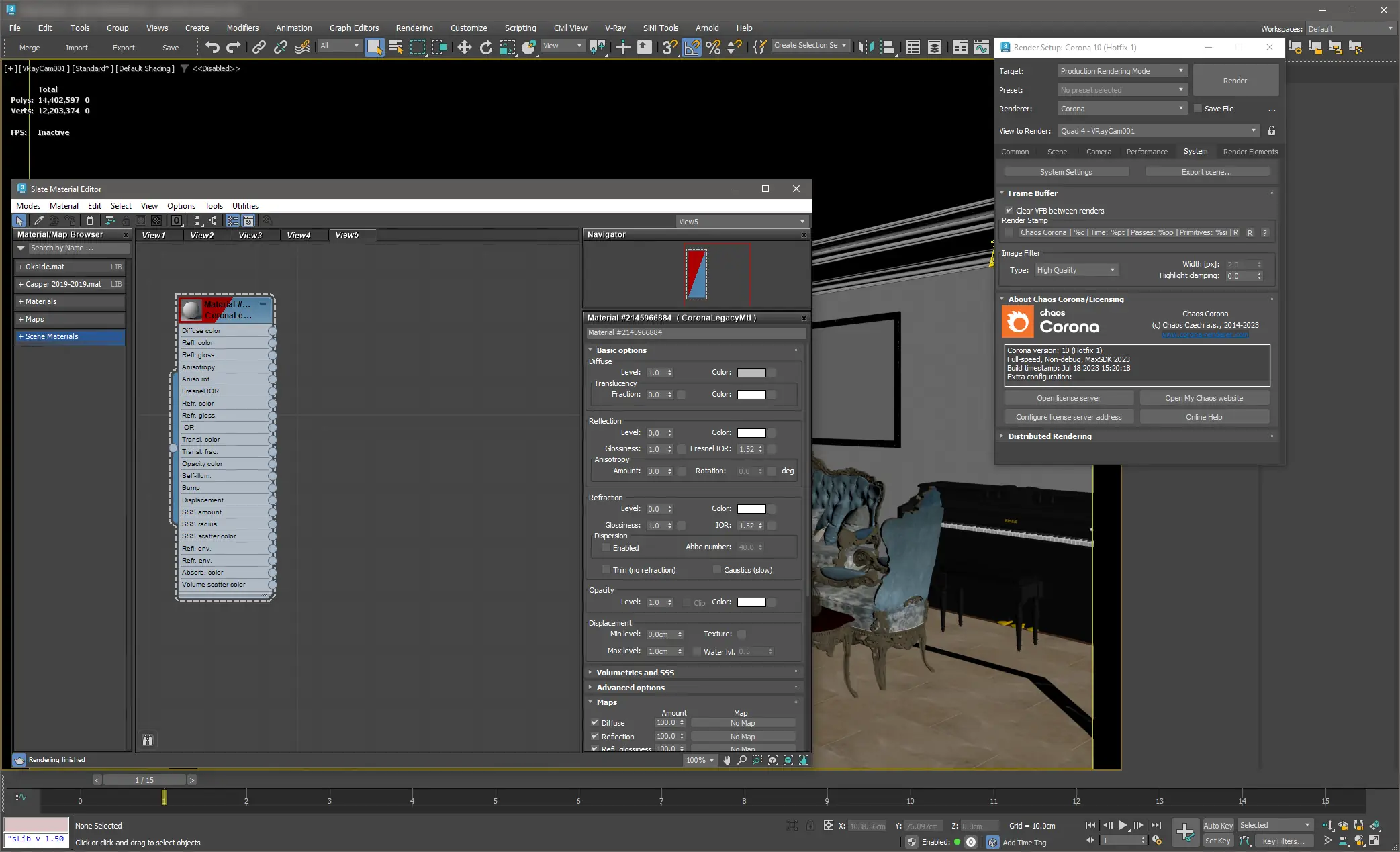The height and width of the screenshot is (852, 1400).
Task: Select the Rotate transform tool
Action: [x=485, y=47]
